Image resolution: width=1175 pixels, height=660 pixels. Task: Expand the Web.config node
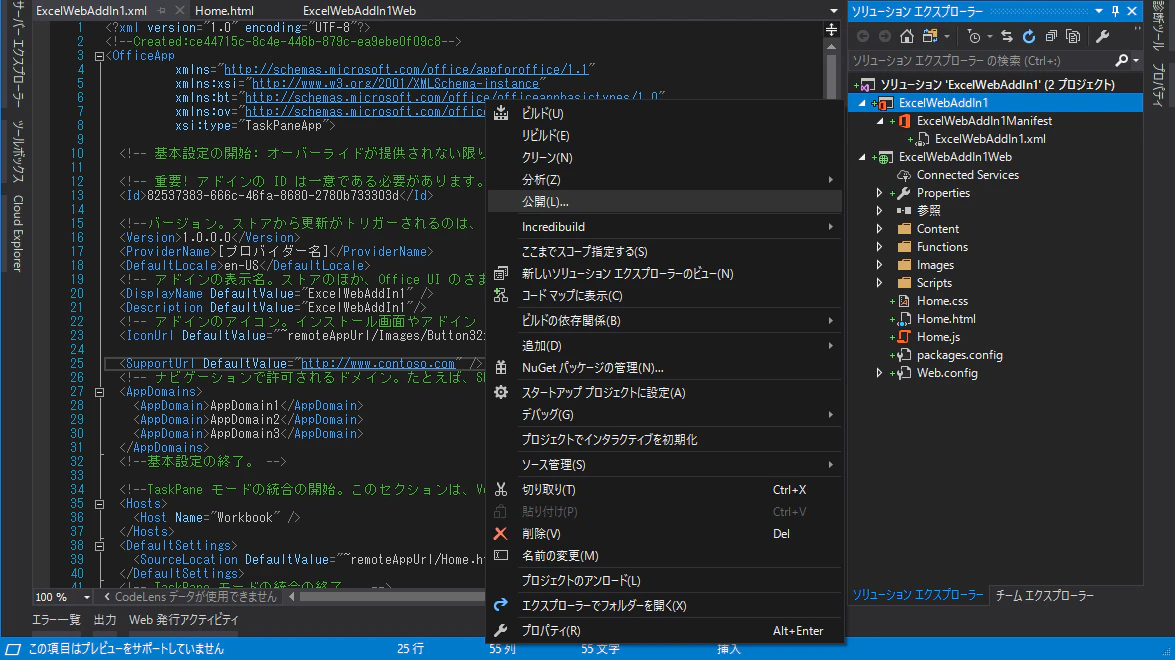880,372
